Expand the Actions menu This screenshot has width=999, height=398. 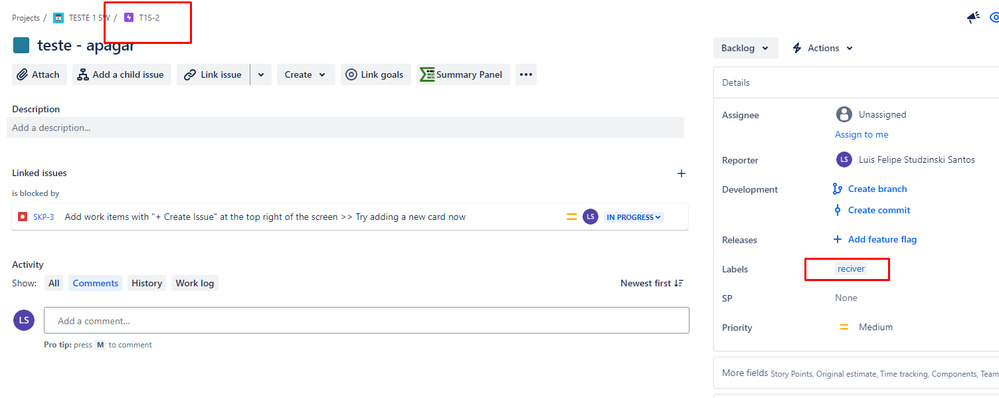click(822, 48)
